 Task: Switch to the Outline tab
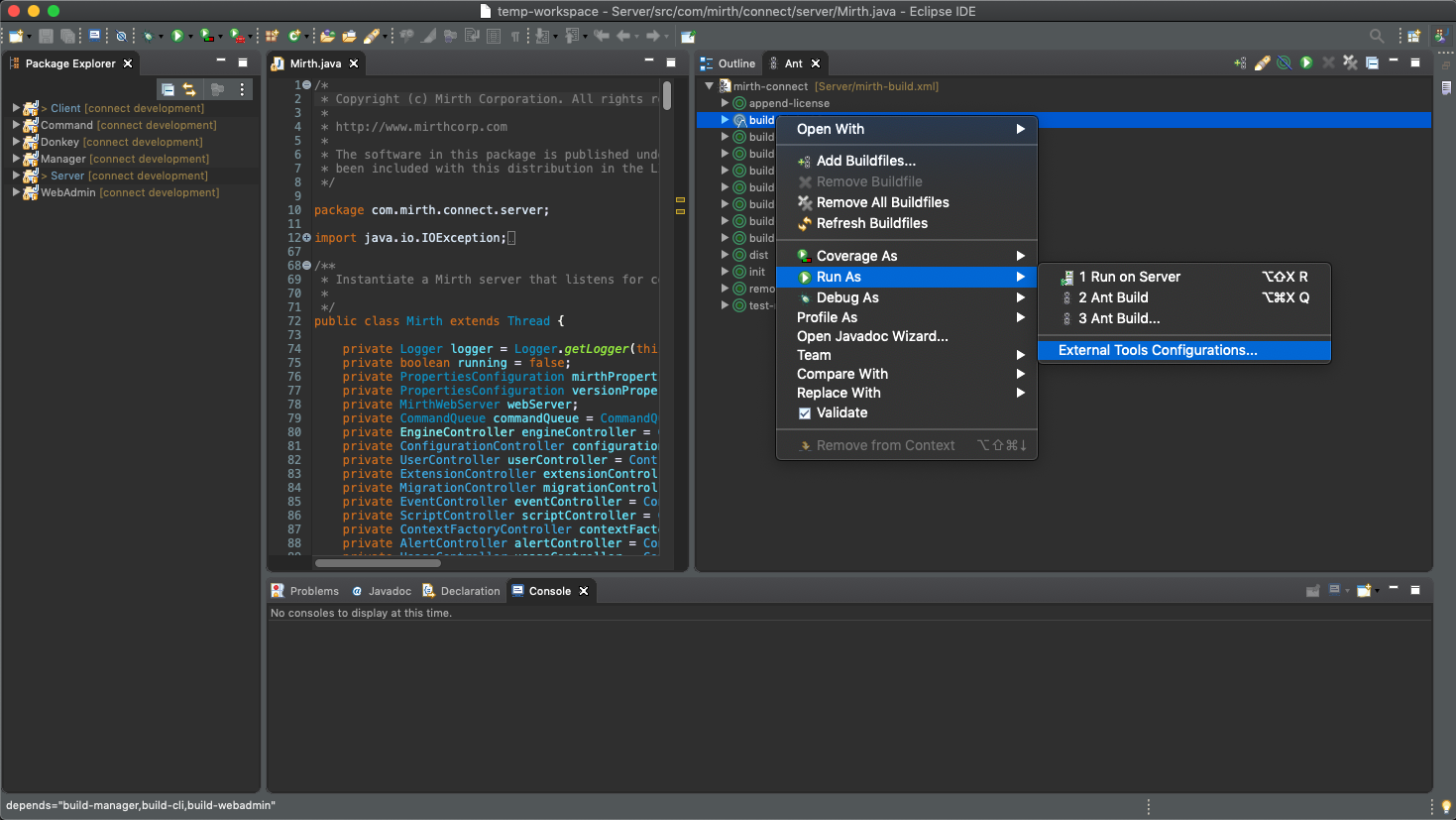[728, 63]
